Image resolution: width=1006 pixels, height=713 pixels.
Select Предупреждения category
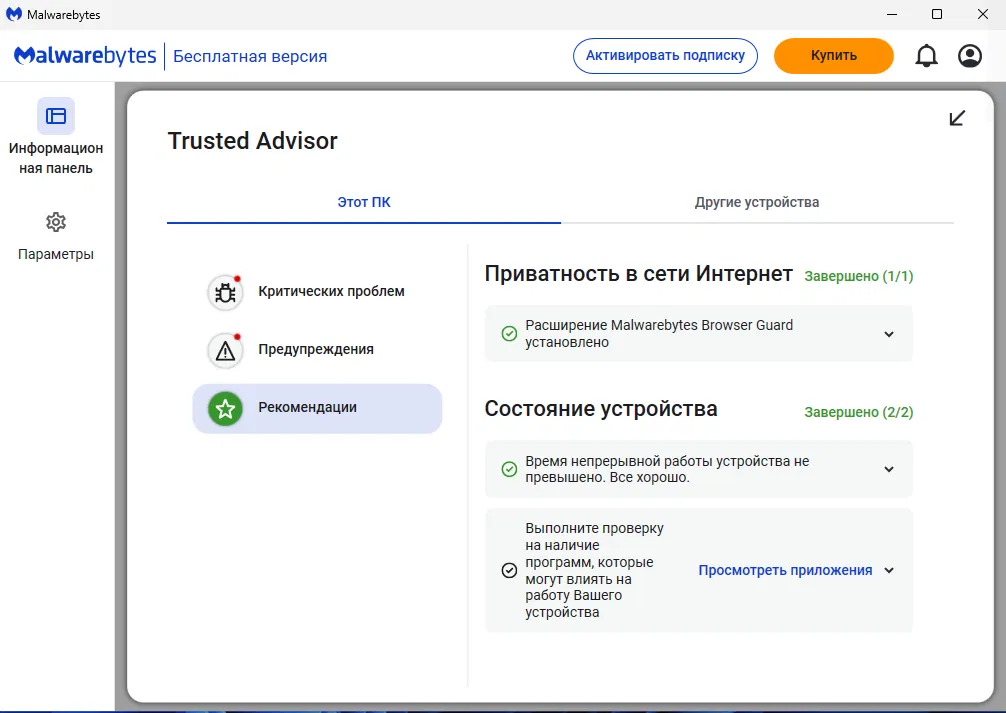click(x=318, y=350)
